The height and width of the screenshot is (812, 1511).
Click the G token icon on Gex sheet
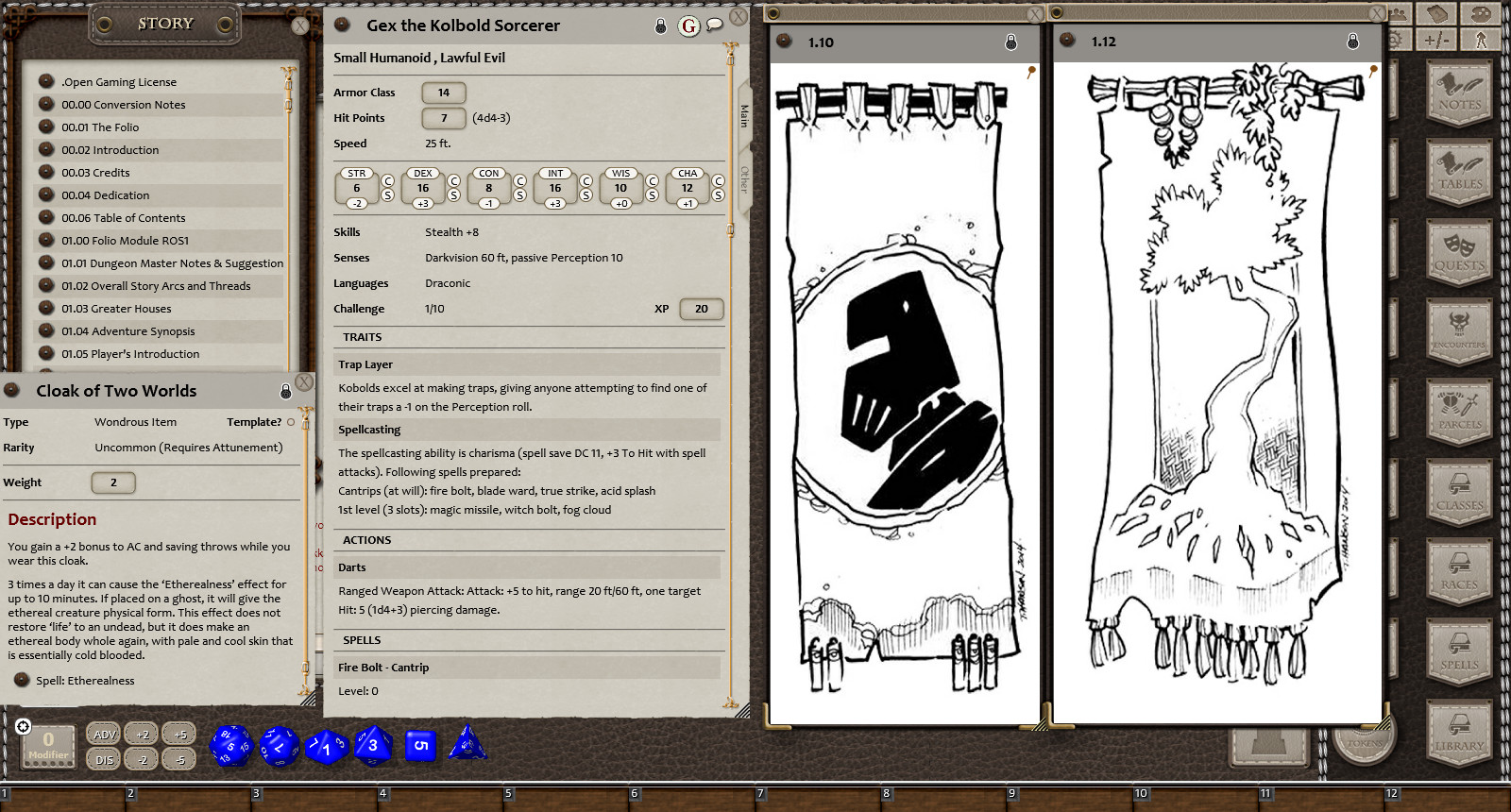point(689,26)
